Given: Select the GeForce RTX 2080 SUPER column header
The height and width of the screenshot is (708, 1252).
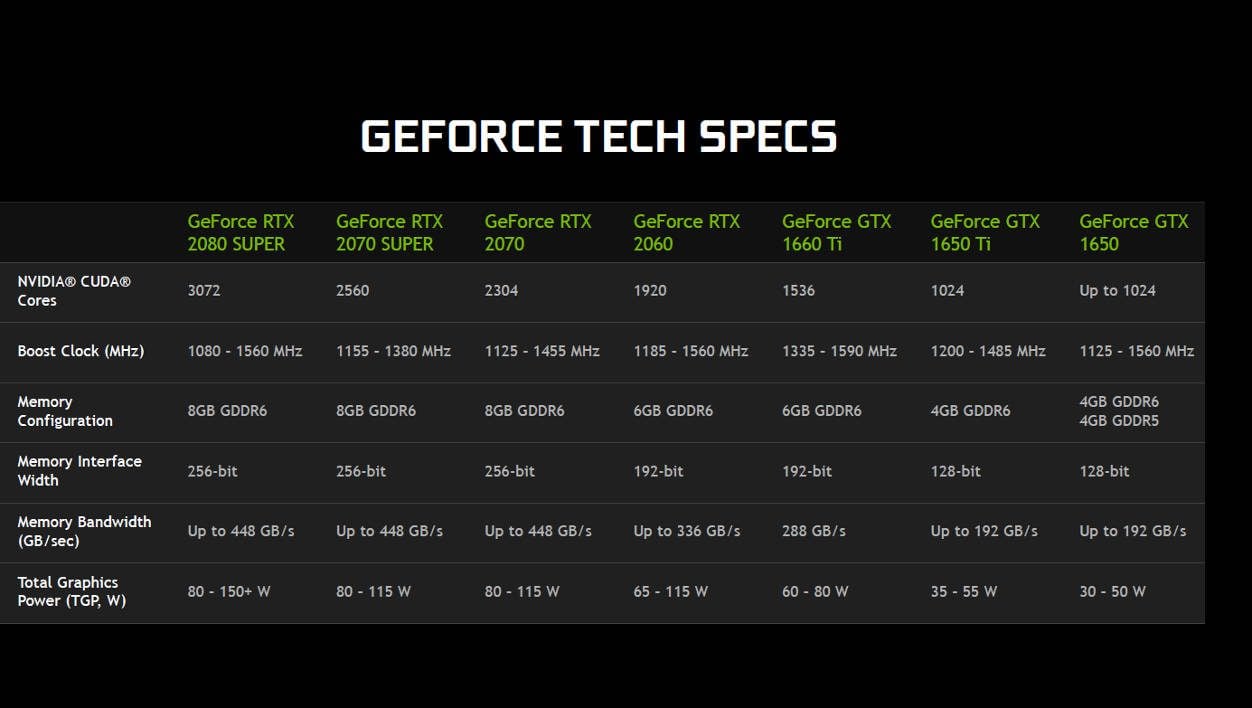Looking at the screenshot, I should point(240,232).
